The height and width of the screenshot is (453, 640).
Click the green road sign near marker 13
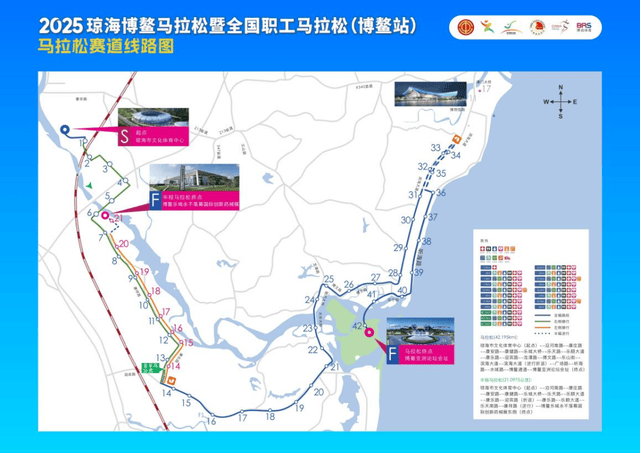click(152, 368)
